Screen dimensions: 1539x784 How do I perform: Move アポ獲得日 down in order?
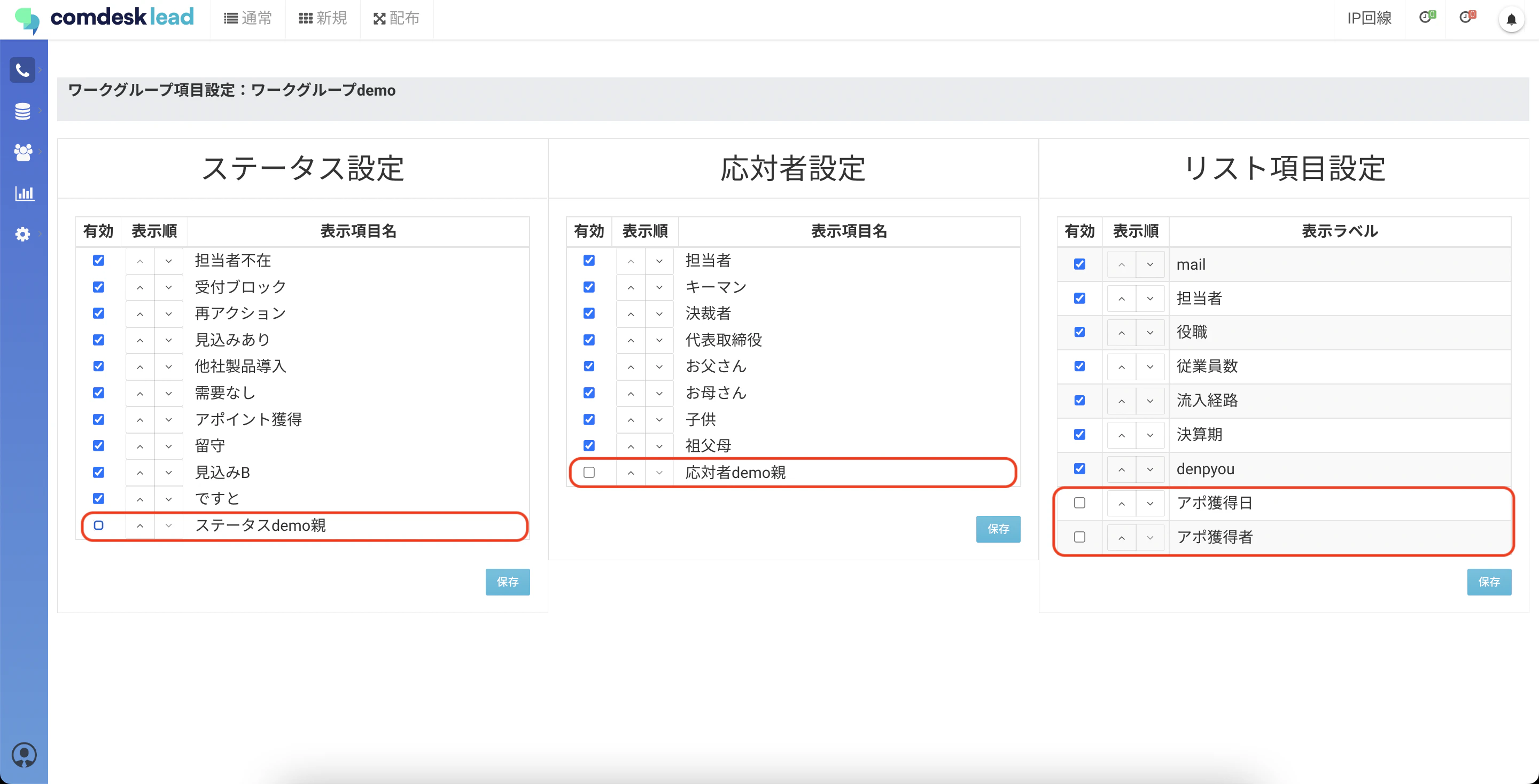tap(1150, 504)
